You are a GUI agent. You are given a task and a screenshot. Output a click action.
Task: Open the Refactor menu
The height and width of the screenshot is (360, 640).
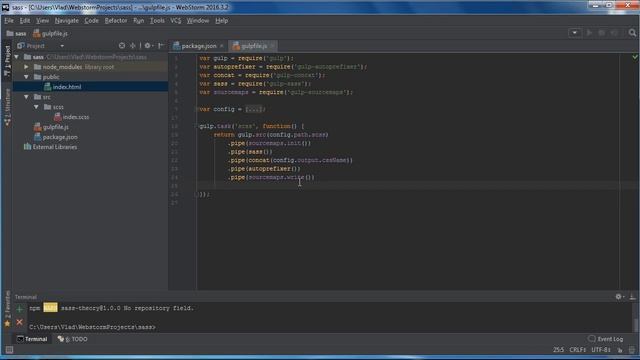(x=116, y=20)
